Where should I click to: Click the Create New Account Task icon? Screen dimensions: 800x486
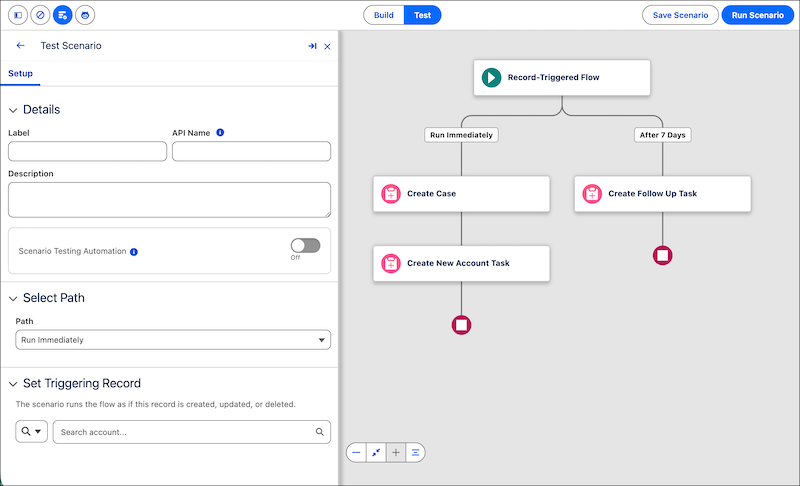click(x=391, y=263)
